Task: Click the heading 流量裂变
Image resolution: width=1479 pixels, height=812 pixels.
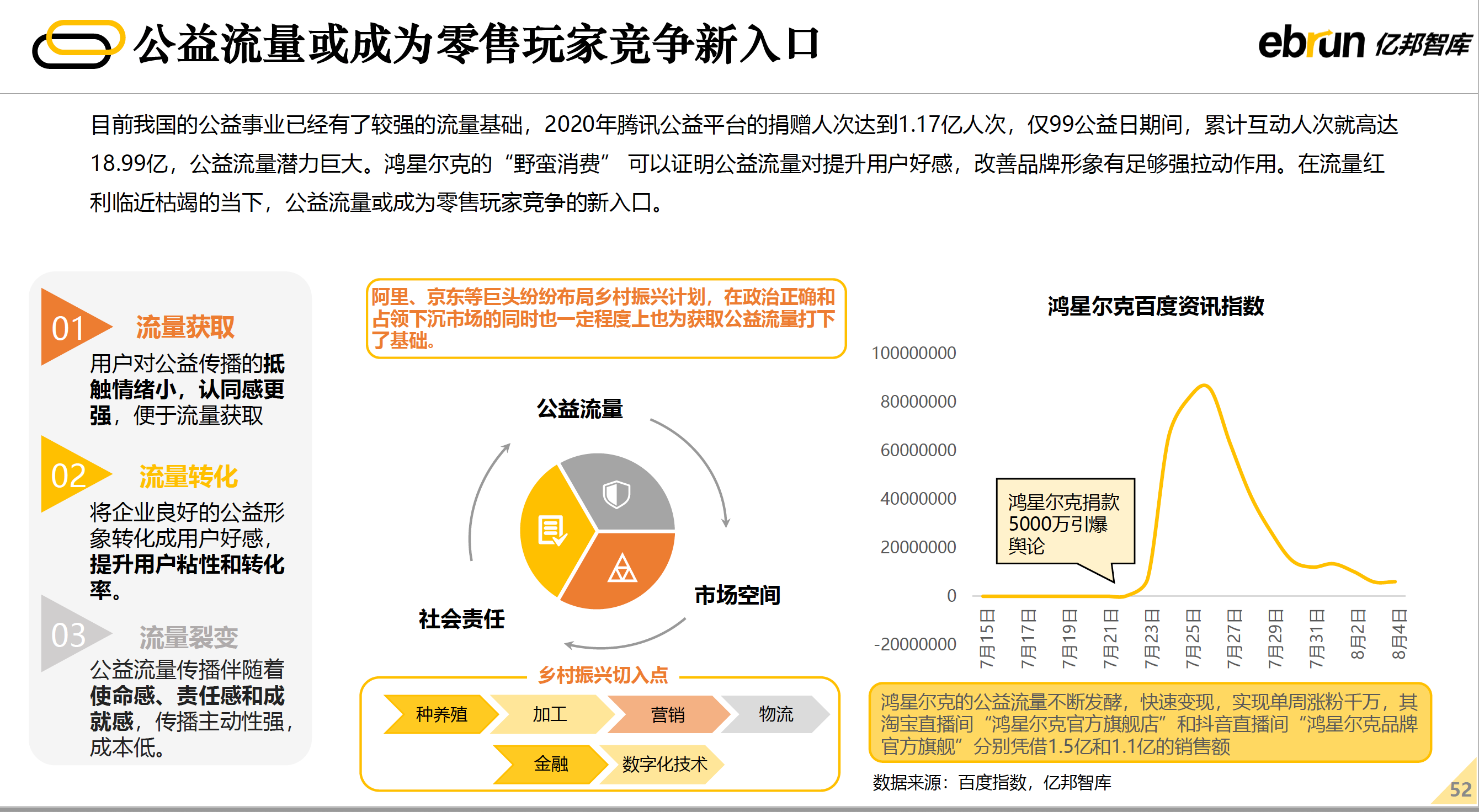Action: point(188,637)
